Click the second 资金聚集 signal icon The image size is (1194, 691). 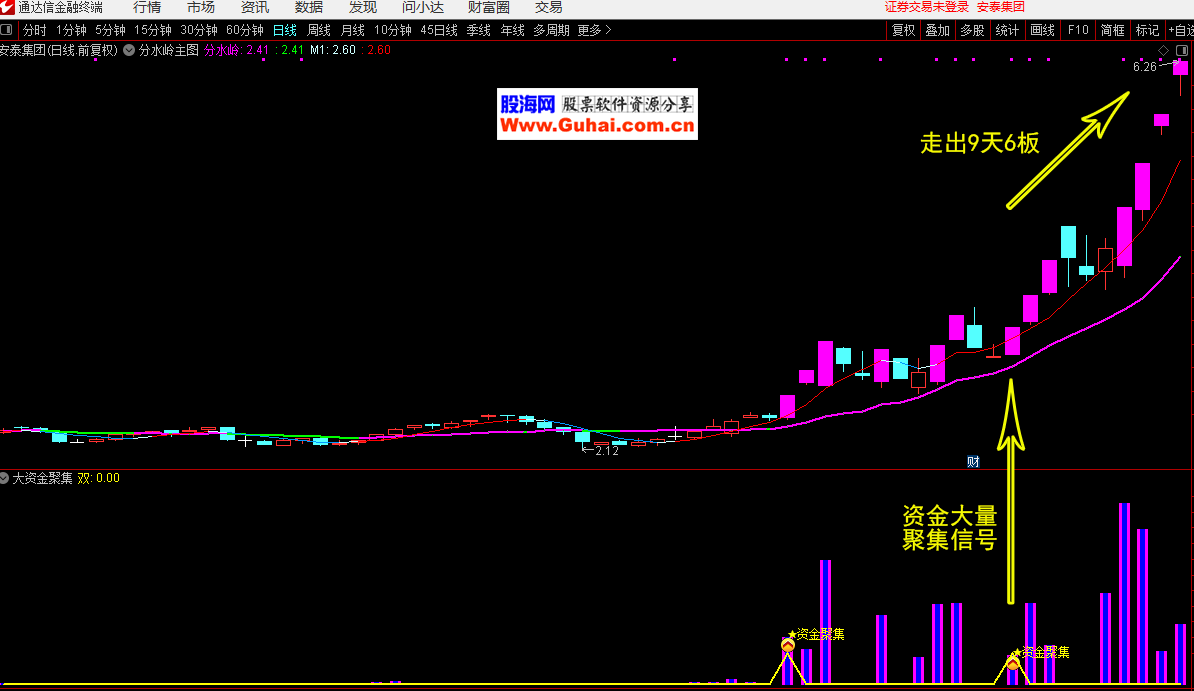click(1013, 662)
